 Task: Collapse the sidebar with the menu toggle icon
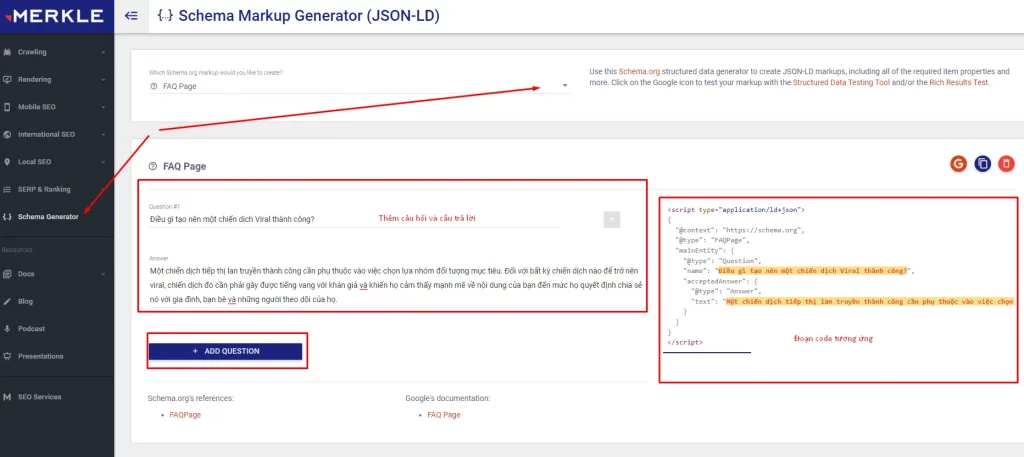[131, 16]
